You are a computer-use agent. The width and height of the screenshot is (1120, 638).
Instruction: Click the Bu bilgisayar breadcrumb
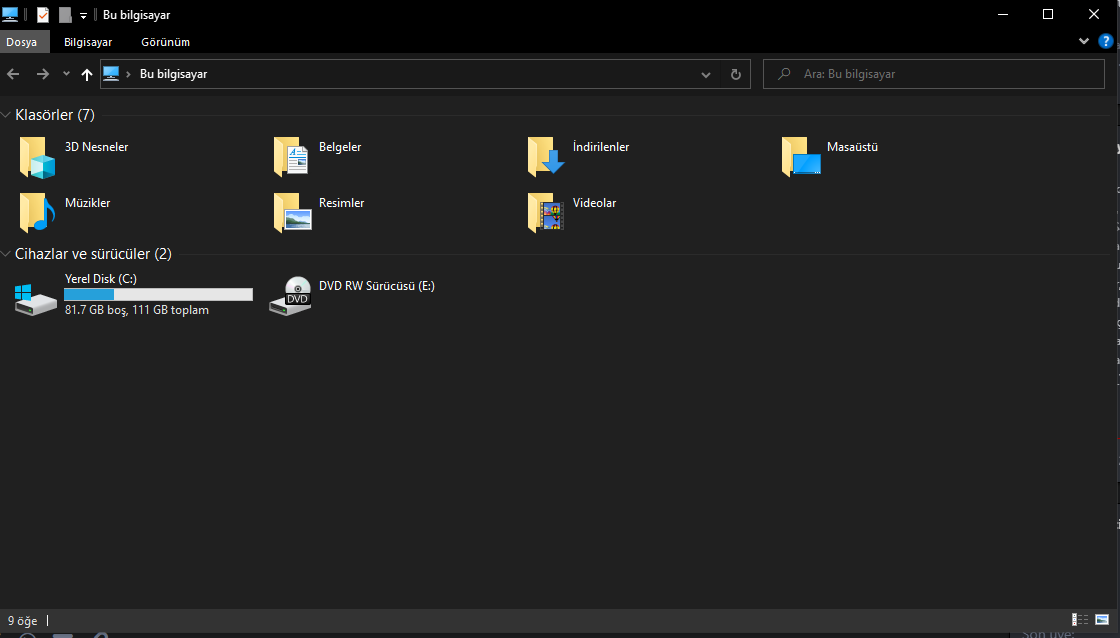(174, 74)
